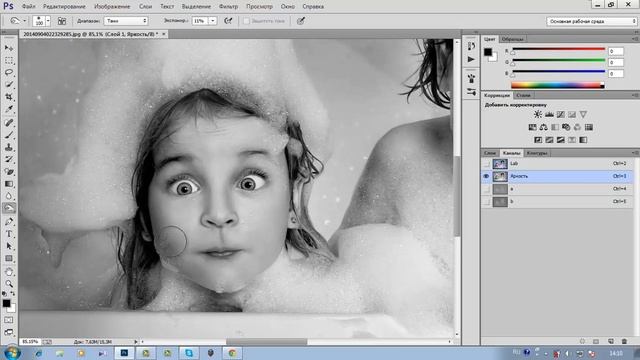The height and width of the screenshot is (360, 640).
Task: Swap foreground and background colors
Action: coord(13,293)
